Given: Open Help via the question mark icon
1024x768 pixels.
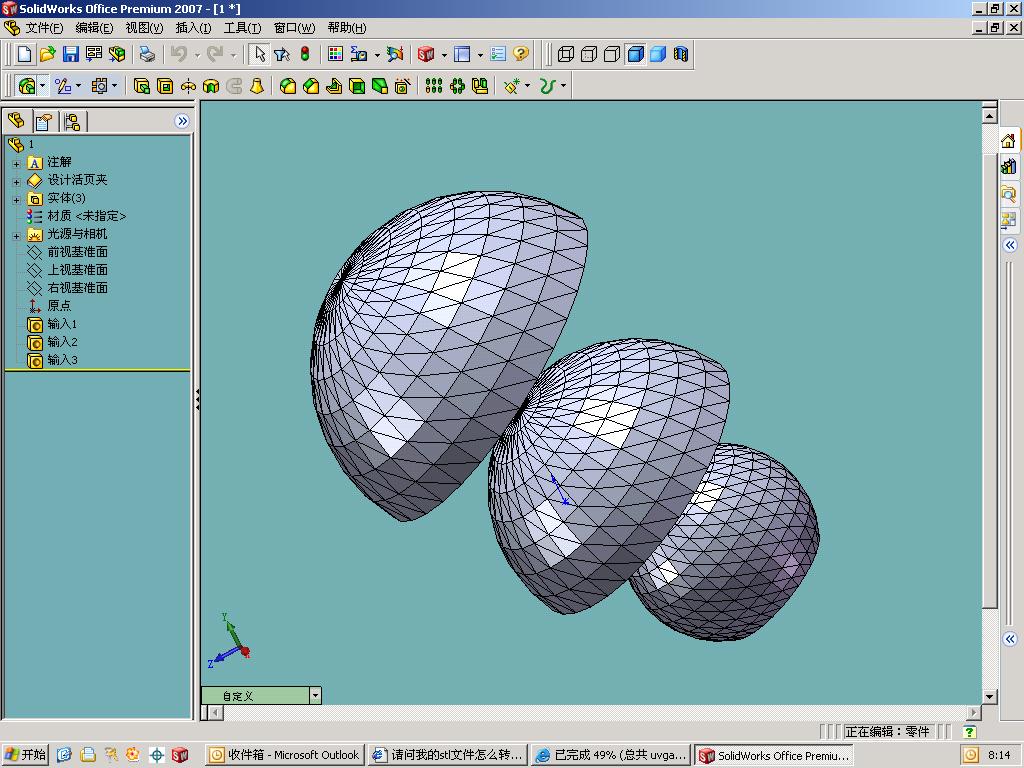Looking at the screenshot, I should (521, 54).
